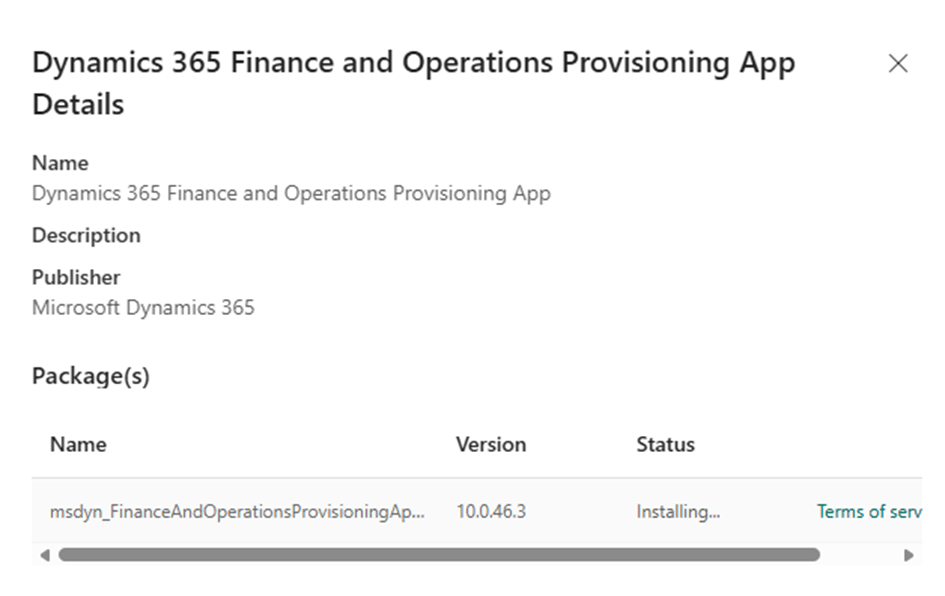Select the msdyn_FinanceAndOperationsProvisioningAp... package name
This screenshot has width=945, height=596.
coord(237,512)
